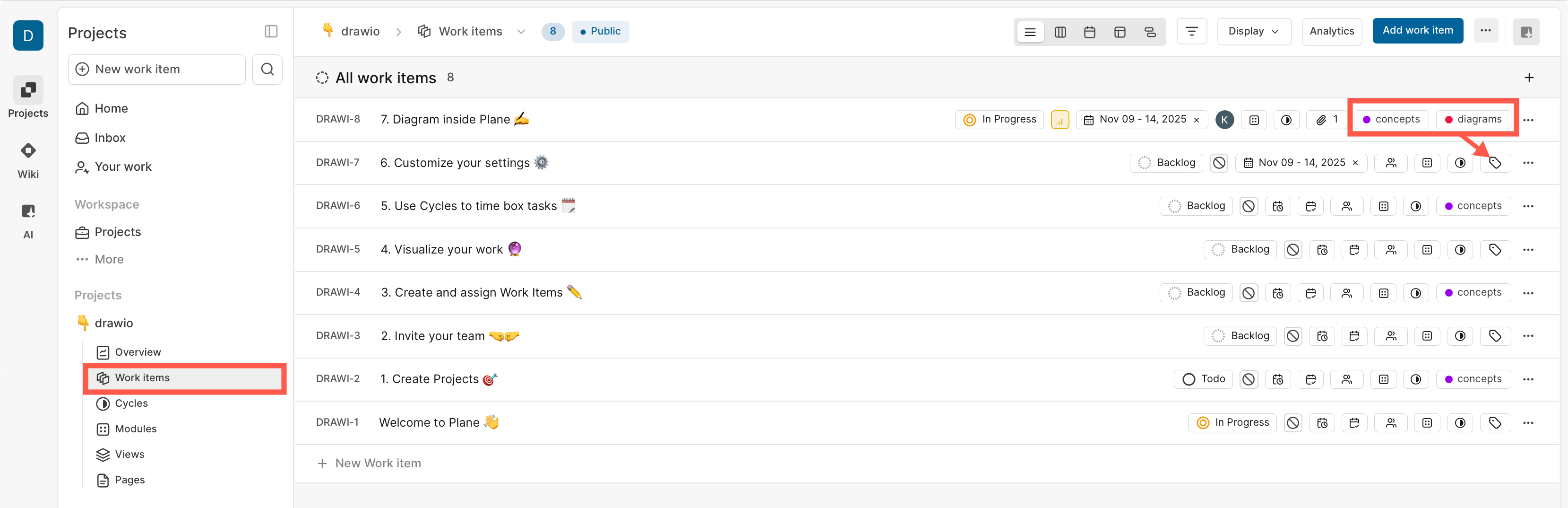Screen dimensions: 1568x508
Task: Switch to the Spreadsheet layout
Action: pyautogui.click(x=1120, y=32)
